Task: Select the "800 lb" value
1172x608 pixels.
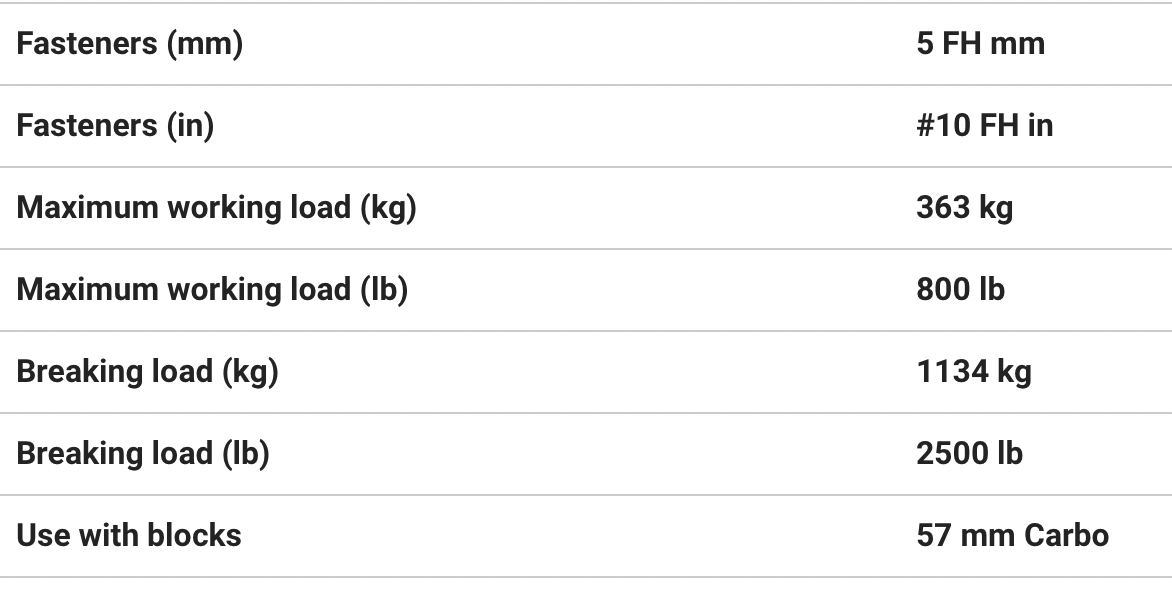Action: click(x=960, y=290)
